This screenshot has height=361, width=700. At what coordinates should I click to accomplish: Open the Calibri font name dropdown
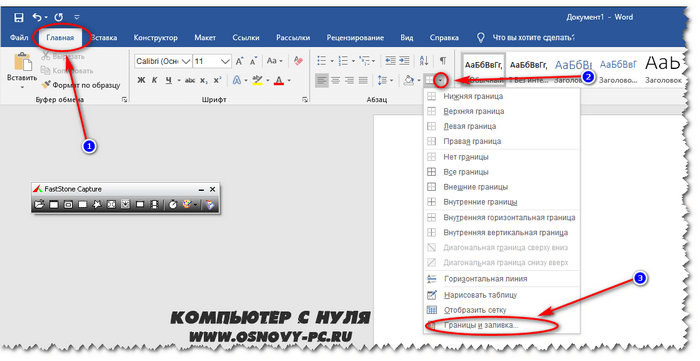click(186, 61)
